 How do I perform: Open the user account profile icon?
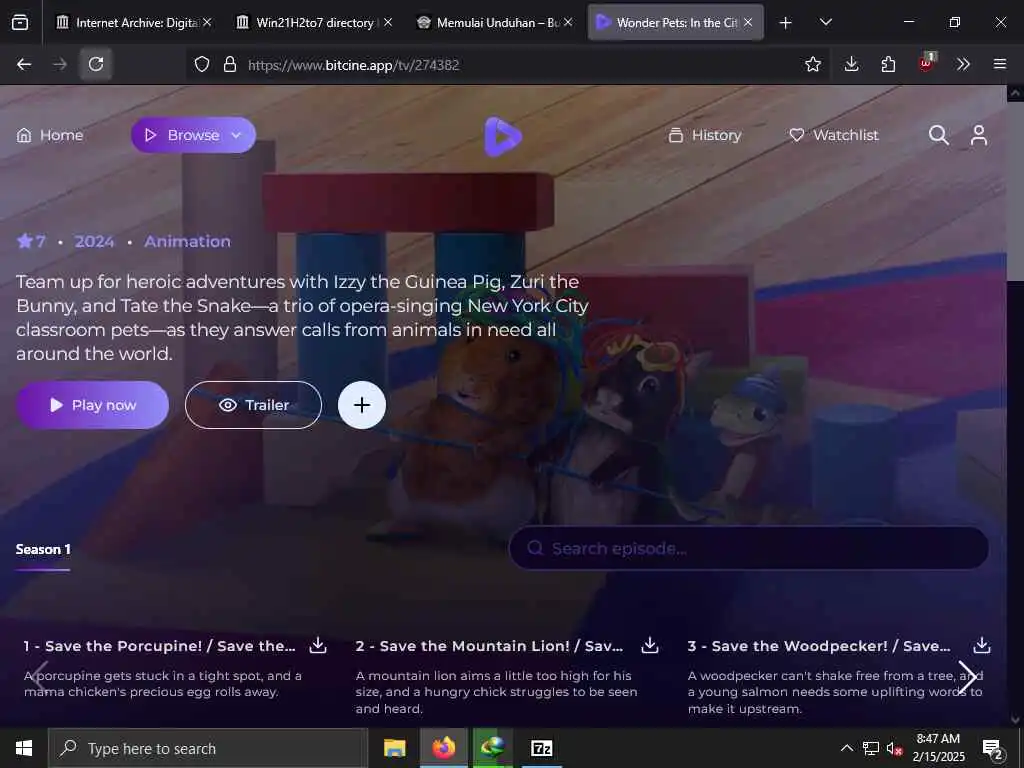[x=978, y=135]
